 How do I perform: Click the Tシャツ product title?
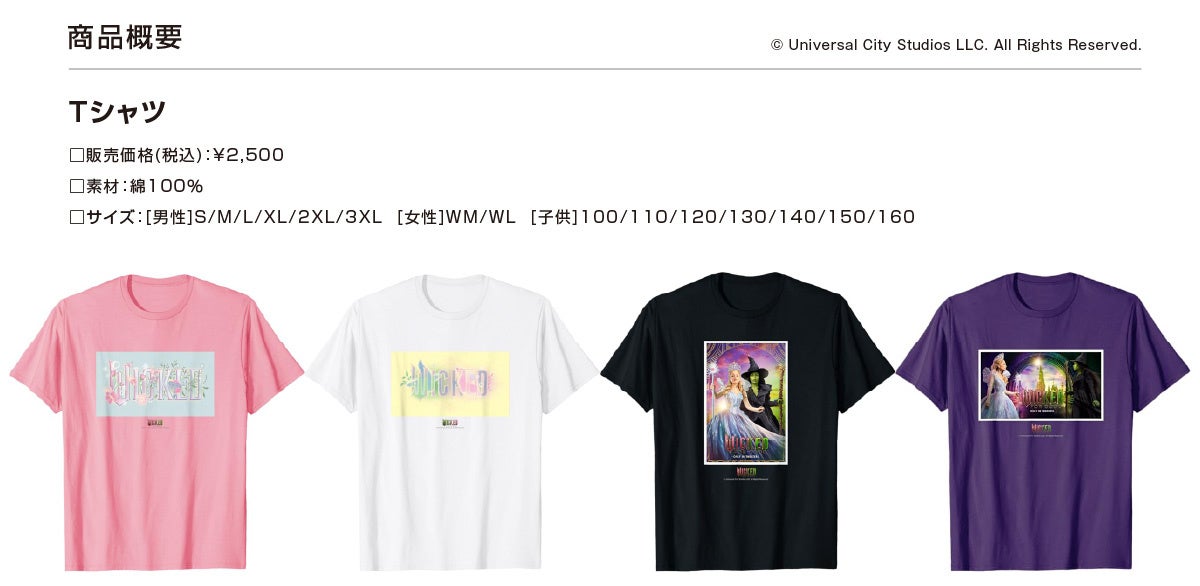point(117,111)
